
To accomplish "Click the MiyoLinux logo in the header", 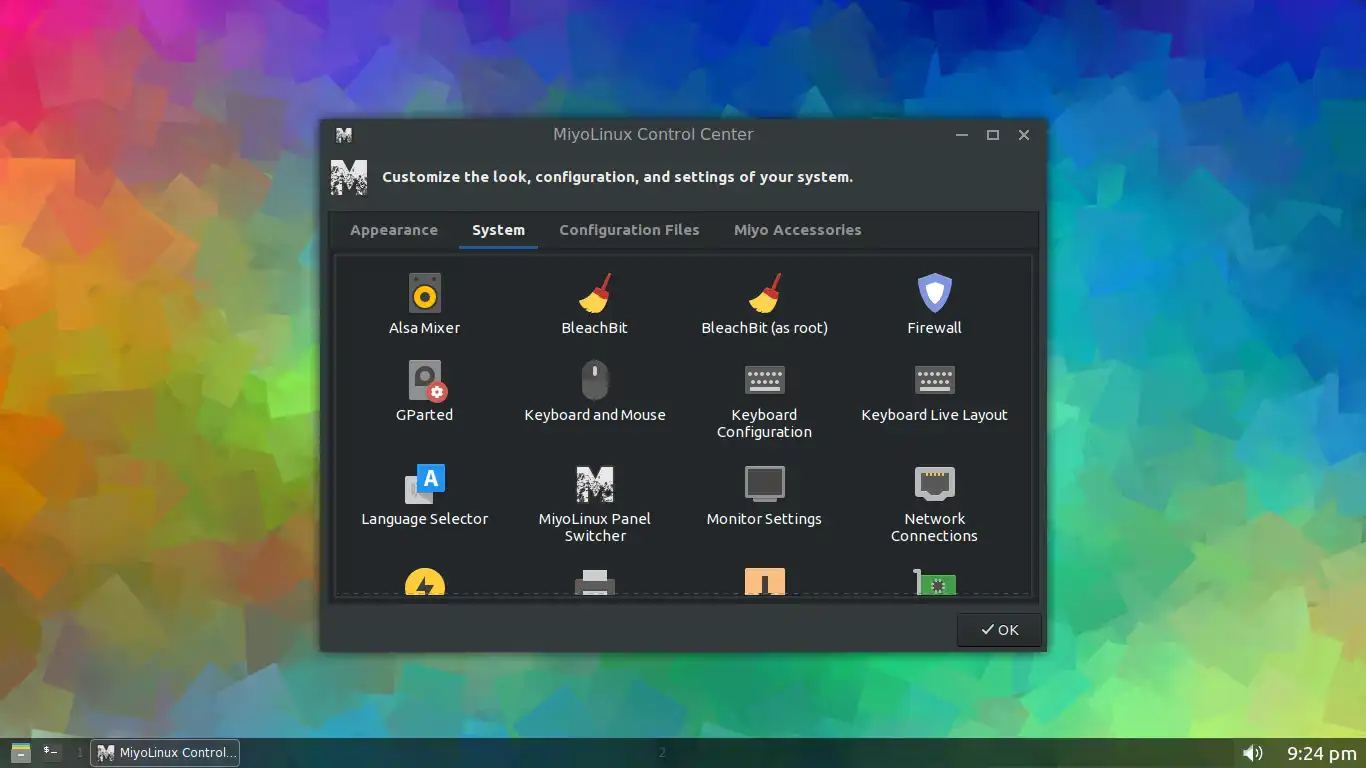I will coord(349,177).
